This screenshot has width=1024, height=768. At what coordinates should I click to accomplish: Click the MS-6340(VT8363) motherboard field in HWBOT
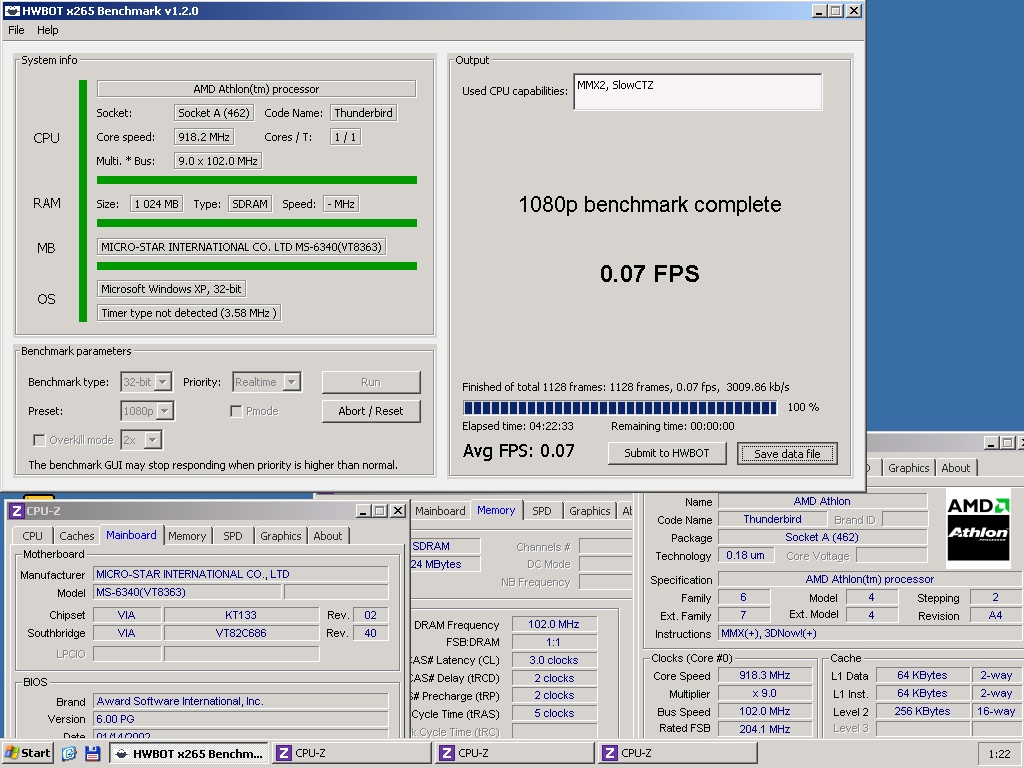click(241, 247)
